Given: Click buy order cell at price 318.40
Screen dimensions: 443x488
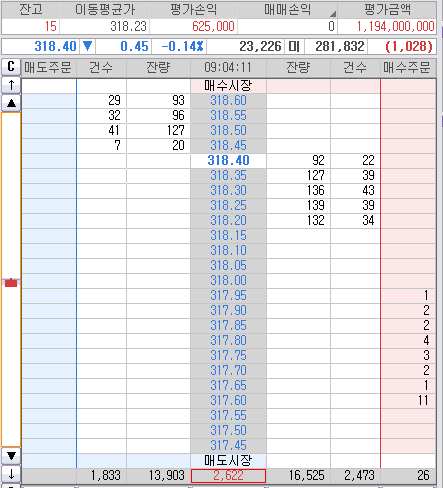Looking at the screenshot, I should pos(408,161).
